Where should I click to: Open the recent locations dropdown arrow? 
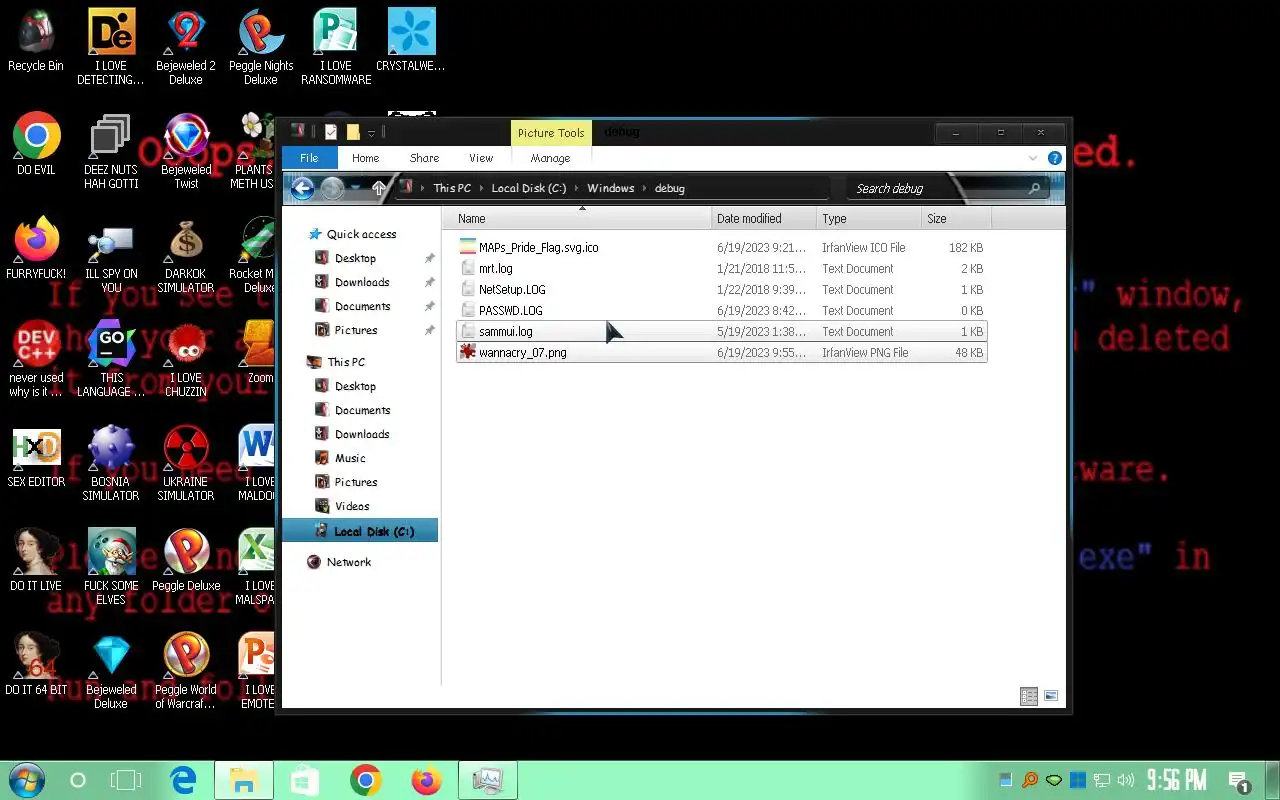(x=355, y=188)
